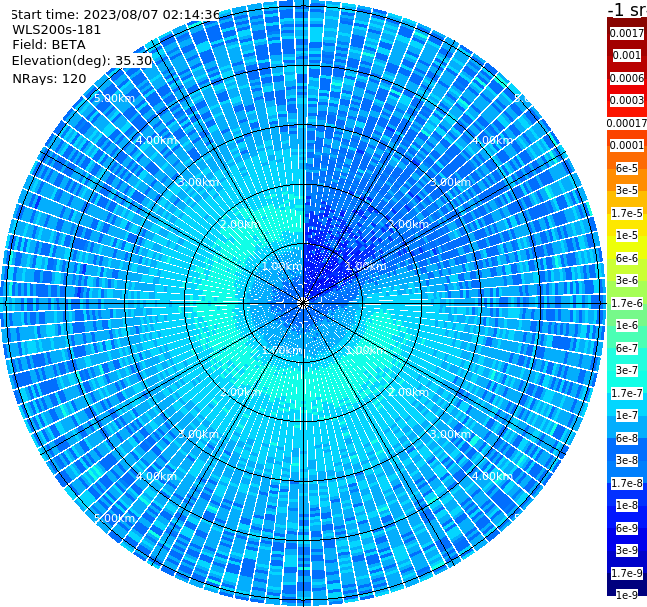This screenshot has width=647, height=607.
Task: Click the 1.7e-6 colorbar label
Action: click(x=627, y=303)
